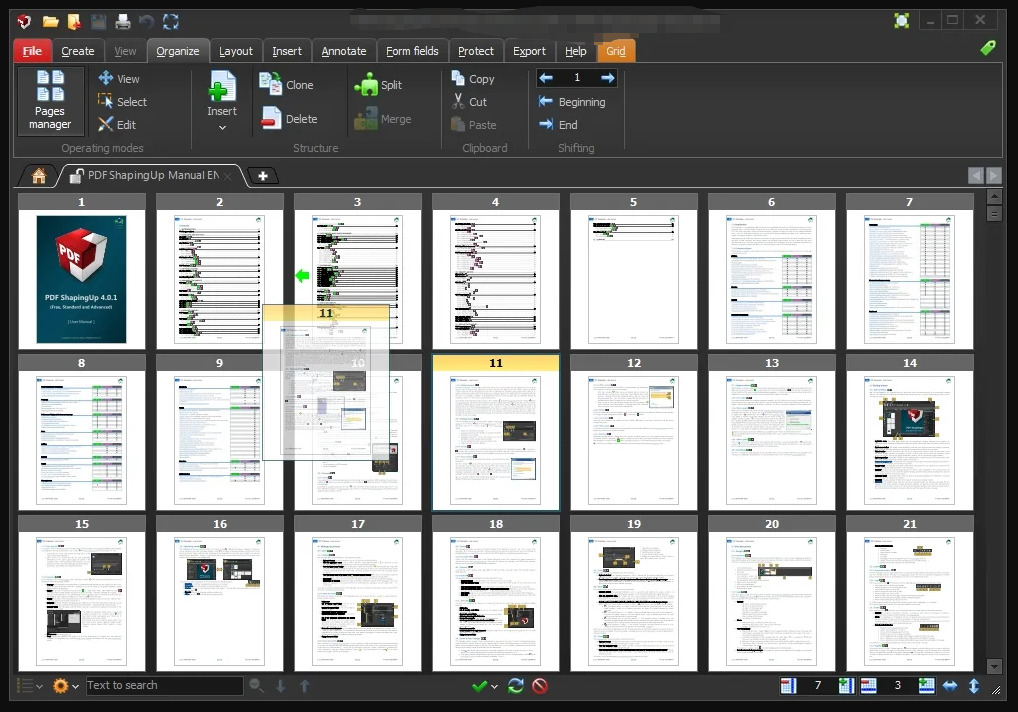Click the vertical scrollbar down arrow

click(994, 666)
